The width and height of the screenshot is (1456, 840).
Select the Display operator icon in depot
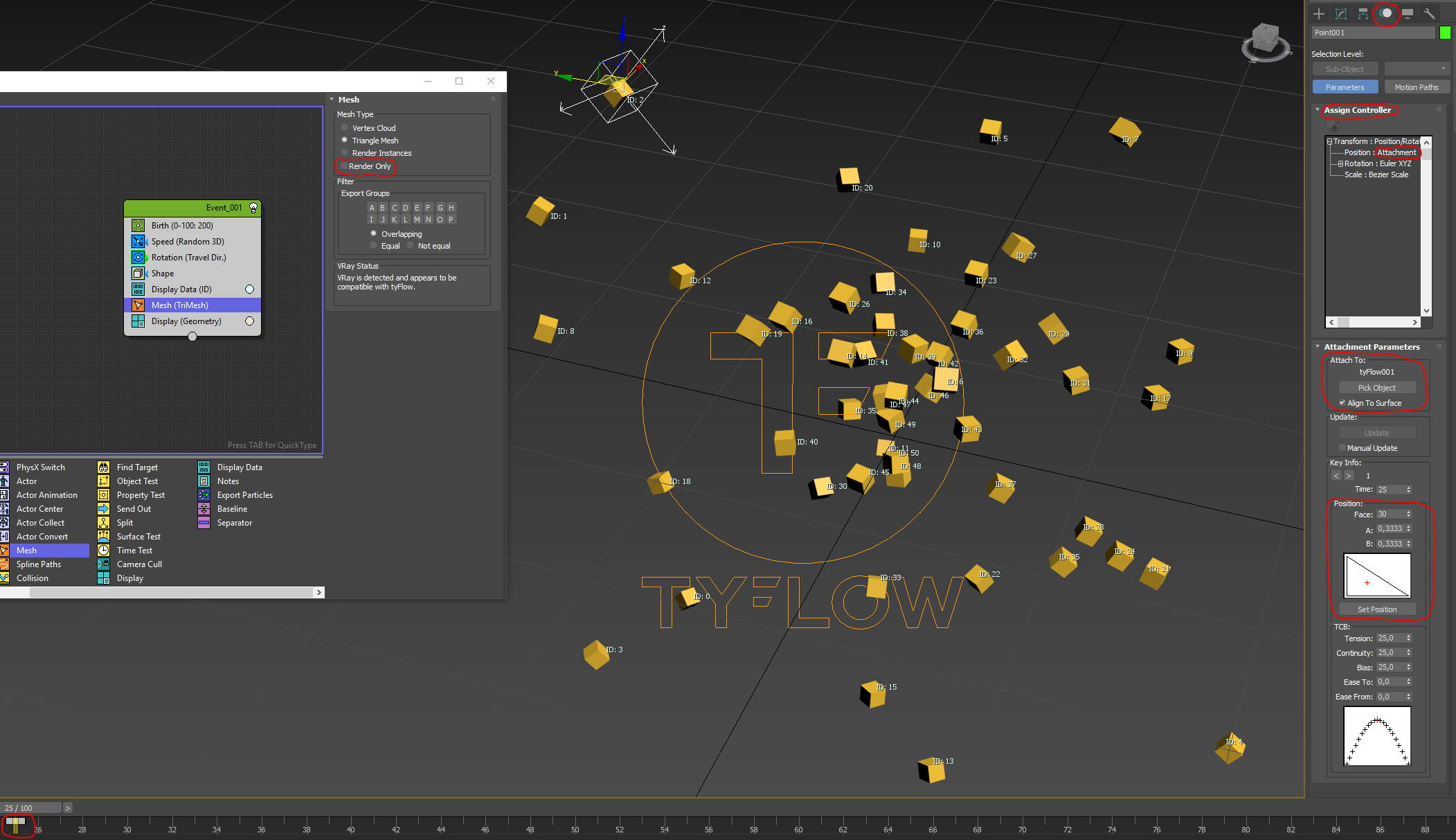(103, 578)
